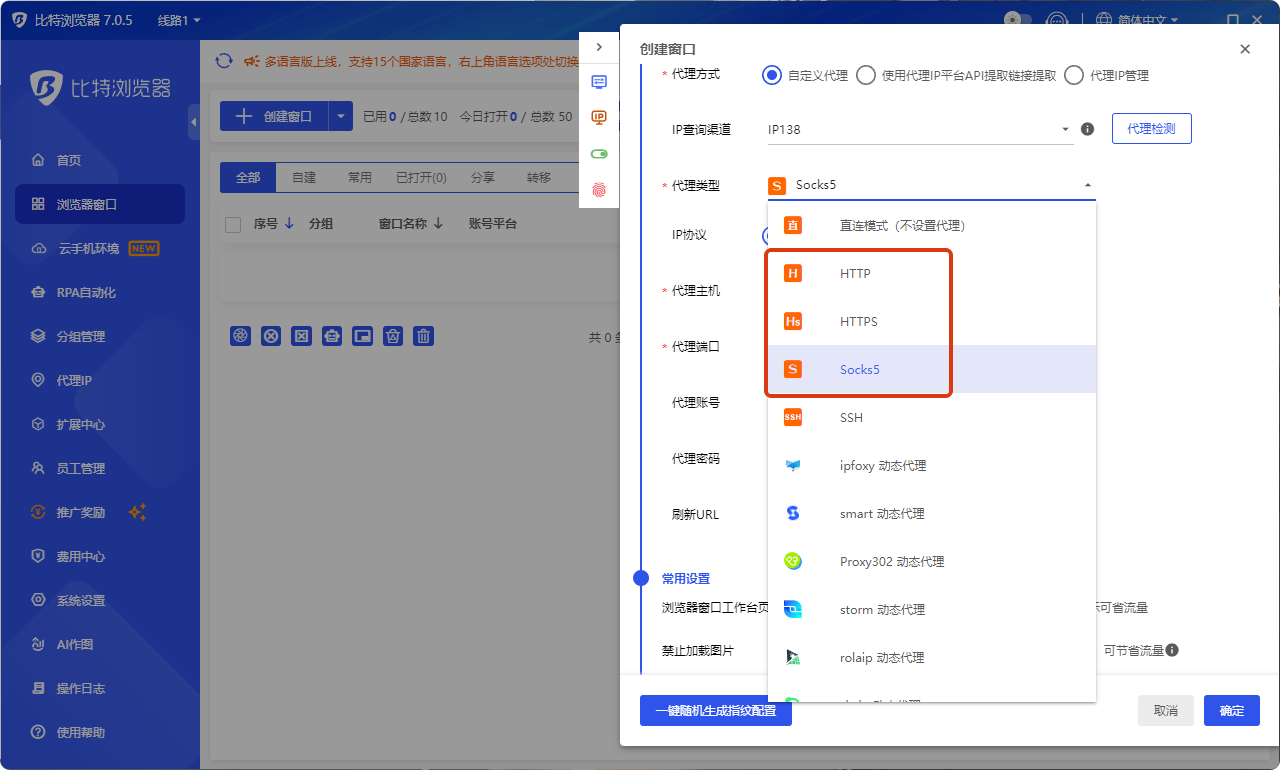Click the megaphone announcement icon
The image size is (1280, 770).
pos(251,61)
